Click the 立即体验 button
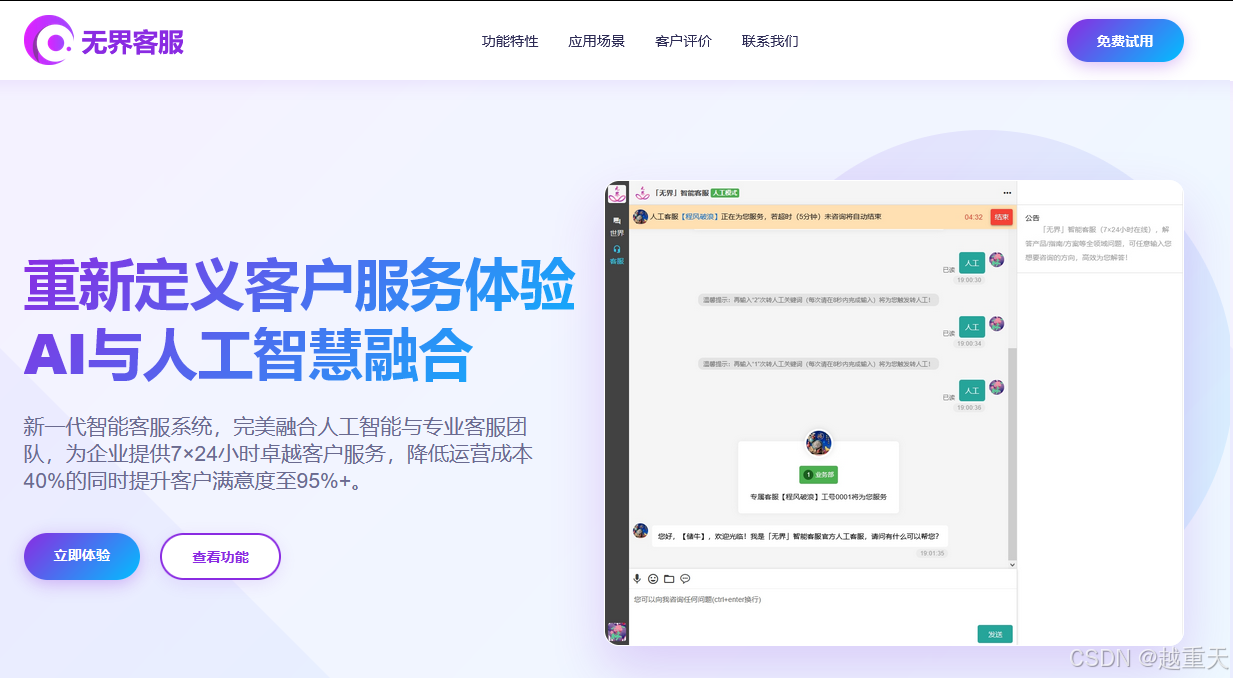 (x=82, y=556)
